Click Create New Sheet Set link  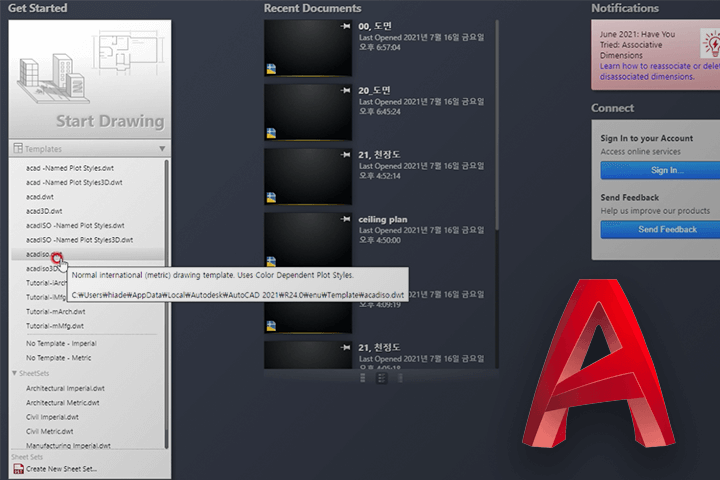[x=62, y=469]
